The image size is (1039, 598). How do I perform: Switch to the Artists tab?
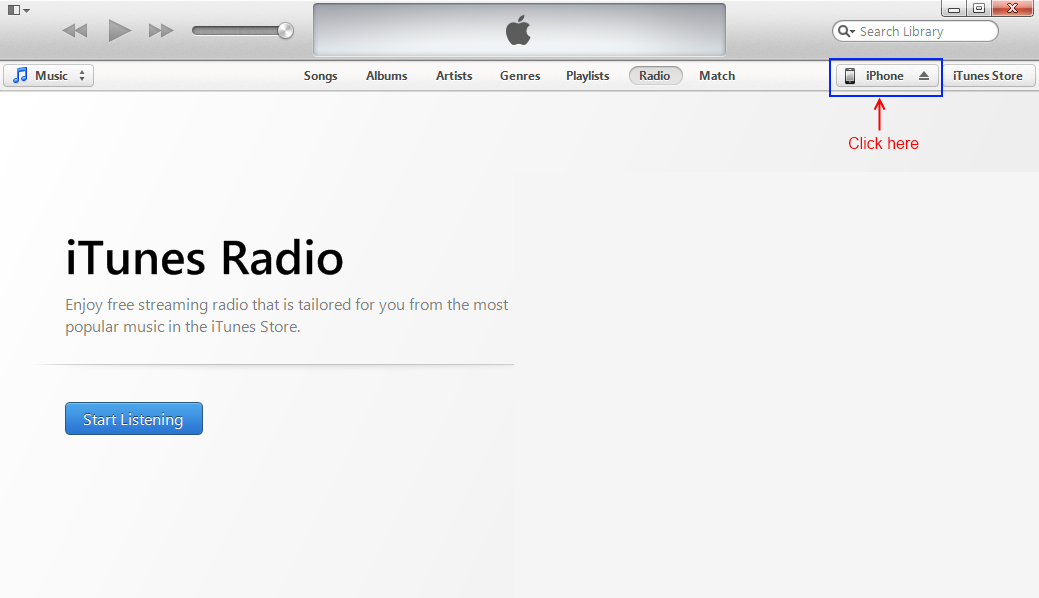click(454, 76)
